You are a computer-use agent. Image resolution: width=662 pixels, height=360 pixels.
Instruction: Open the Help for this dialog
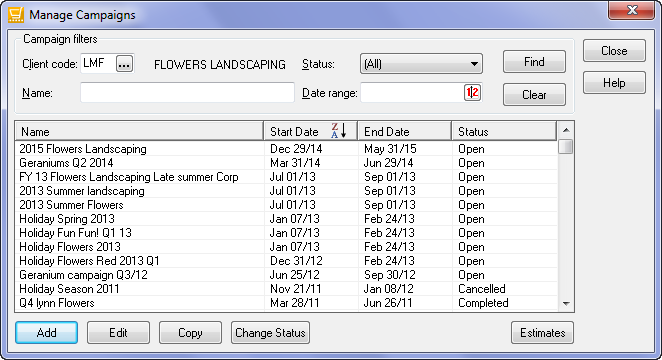(614, 83)
